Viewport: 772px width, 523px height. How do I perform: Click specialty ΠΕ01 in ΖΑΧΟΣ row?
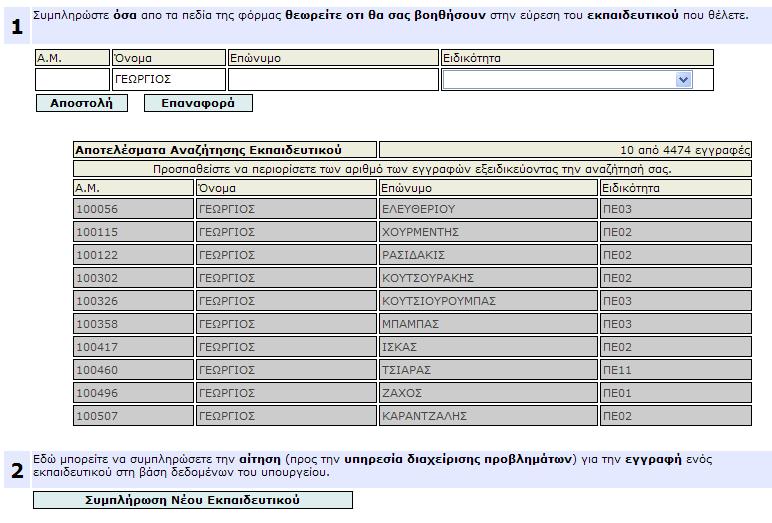[617, 393]
